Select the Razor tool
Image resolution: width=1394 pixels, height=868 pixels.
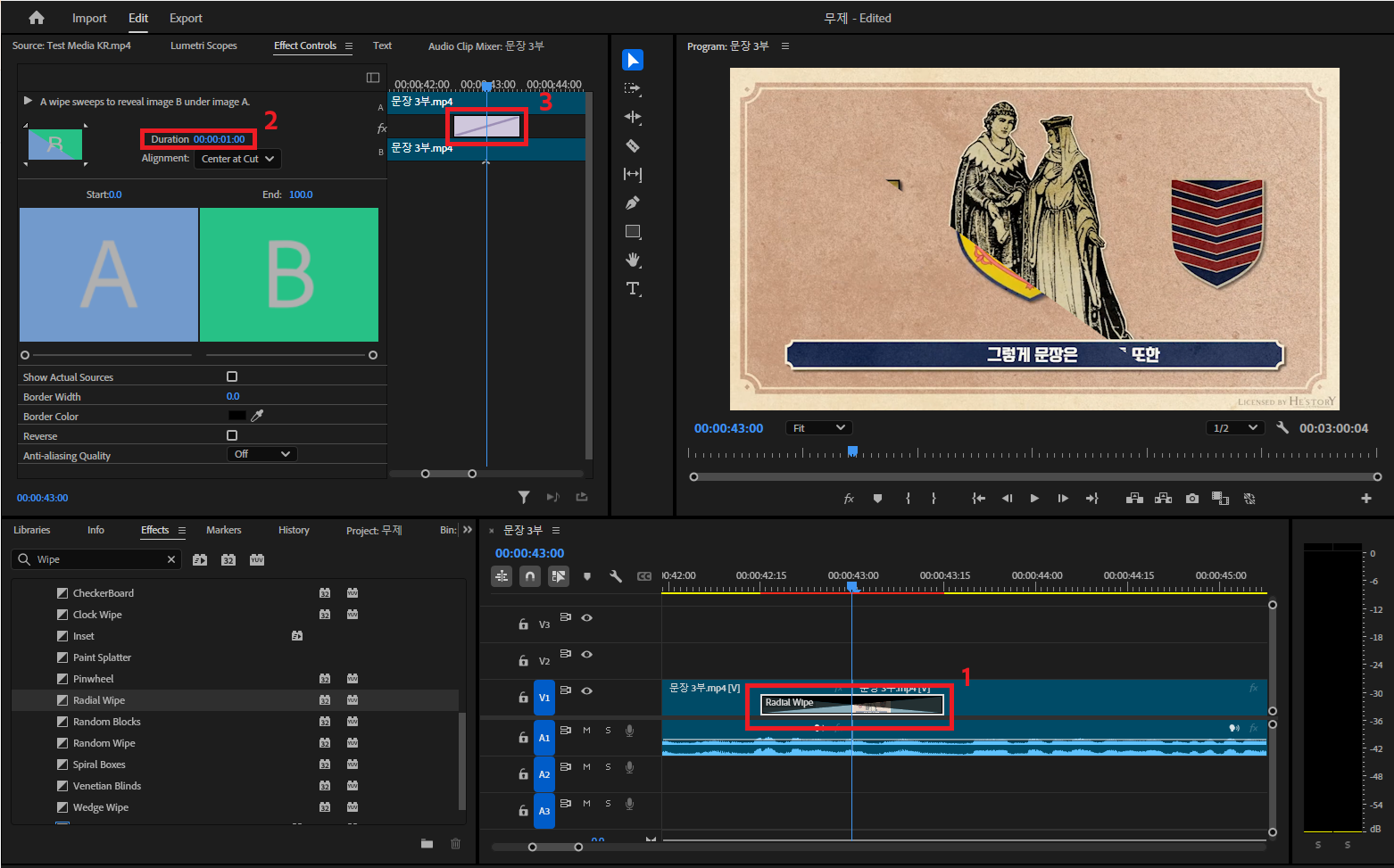[x=633, y=145]
